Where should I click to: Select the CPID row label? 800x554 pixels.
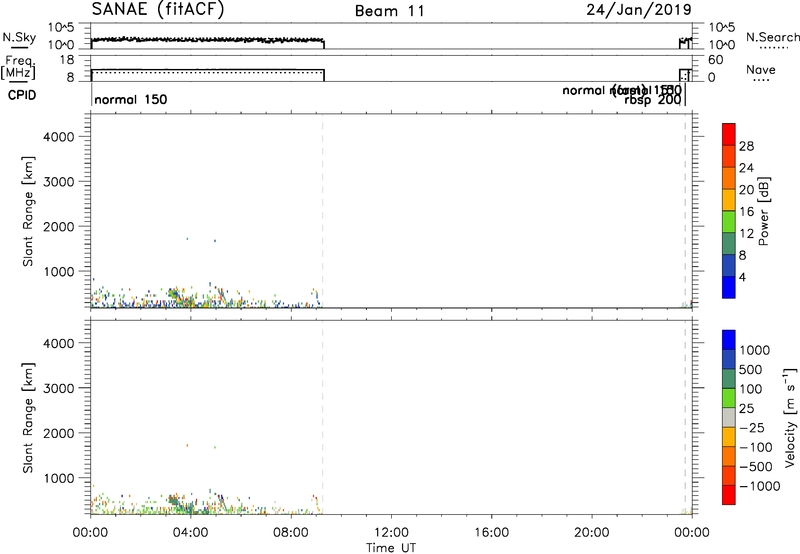pos(22,95)
